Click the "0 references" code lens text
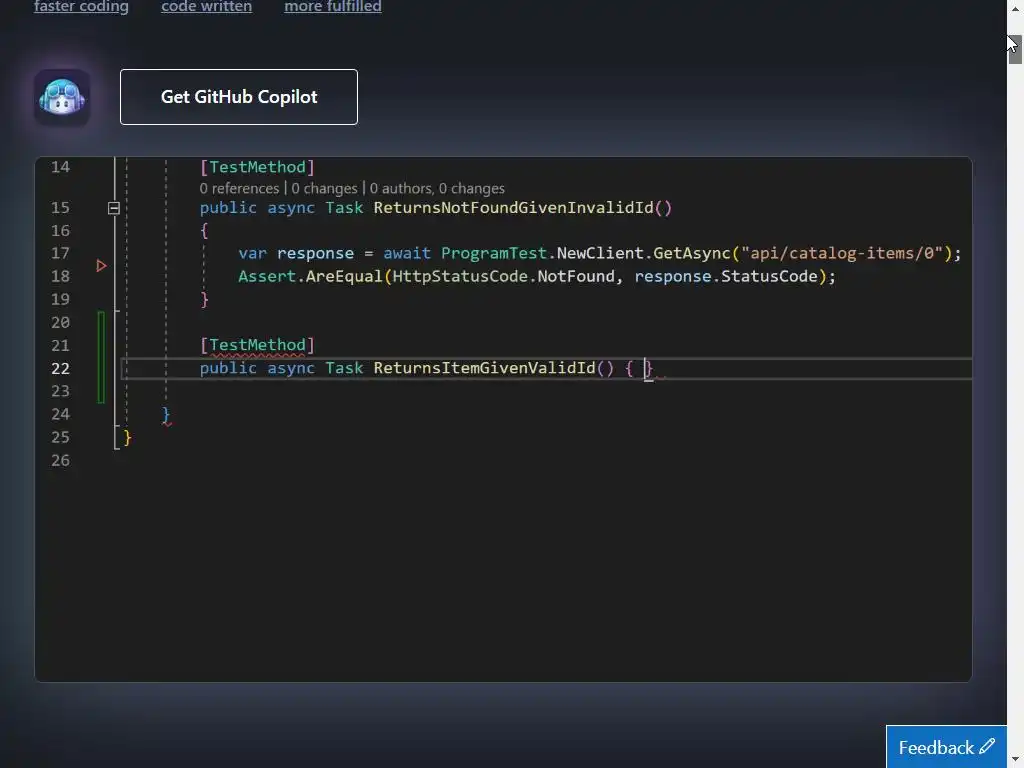 [x=239, y=189]
